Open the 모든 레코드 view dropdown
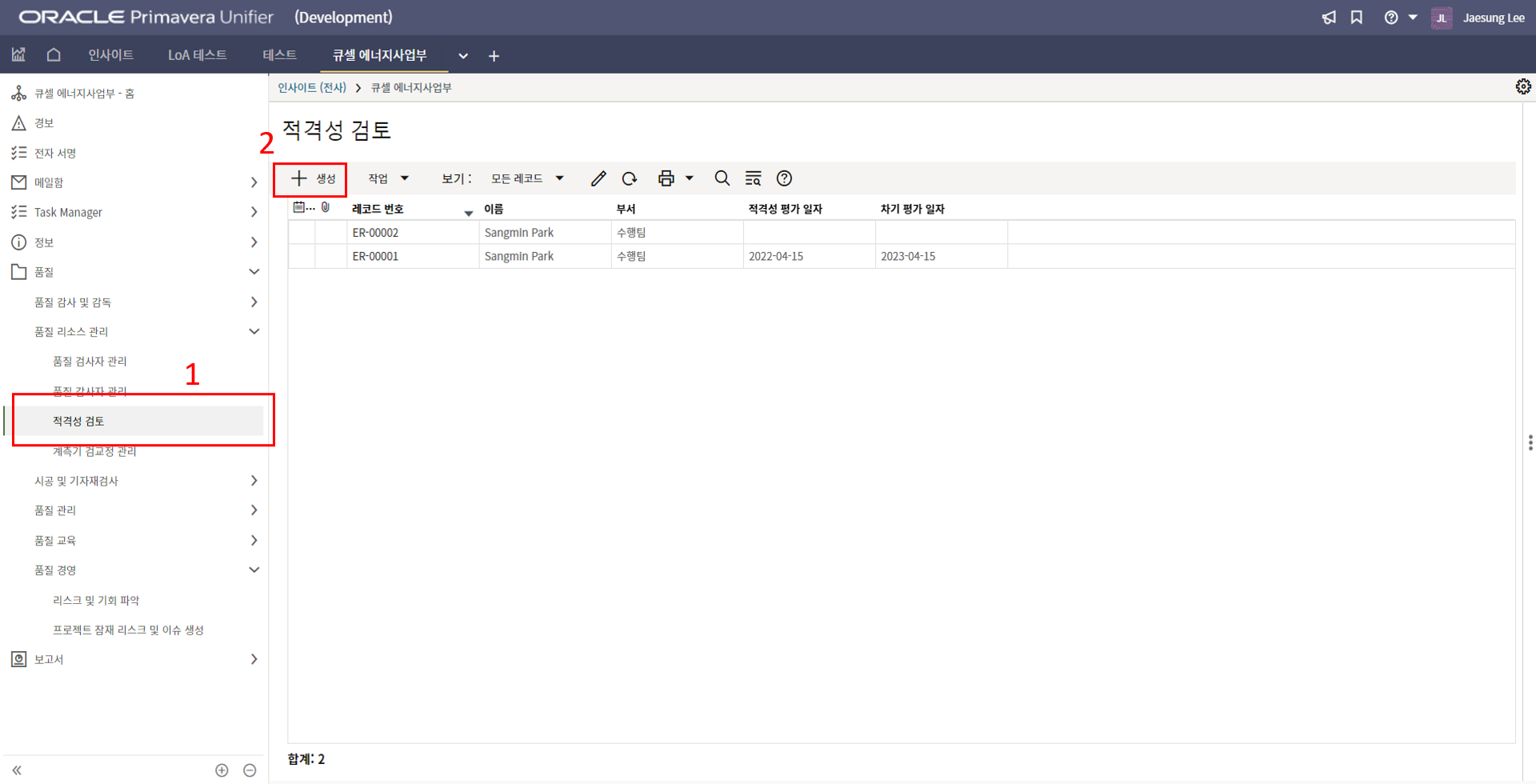This screenshot has height=784, width=1536. (527, 178)
